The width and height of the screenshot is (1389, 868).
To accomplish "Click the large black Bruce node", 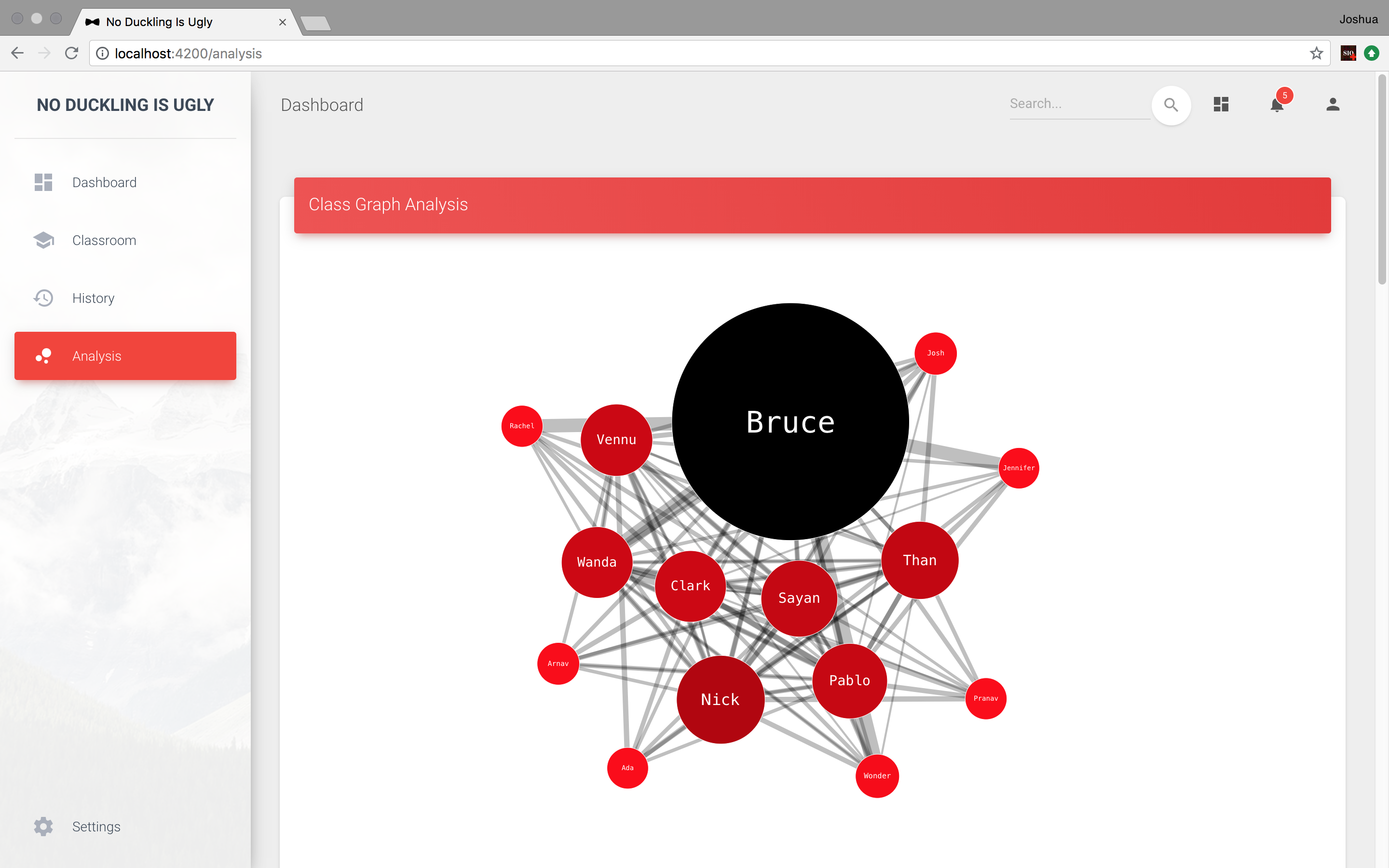I will coord(790,422).
